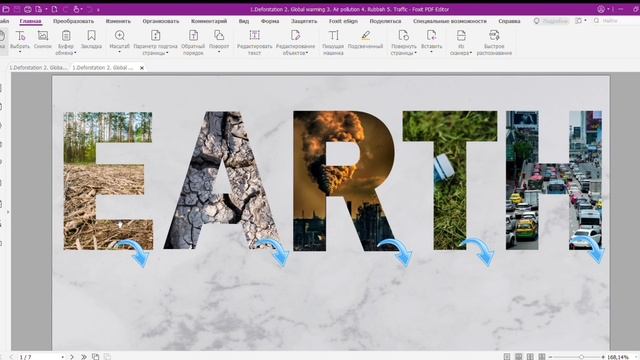Close the active document tab
640x360 pixels.
pos(142,68)
